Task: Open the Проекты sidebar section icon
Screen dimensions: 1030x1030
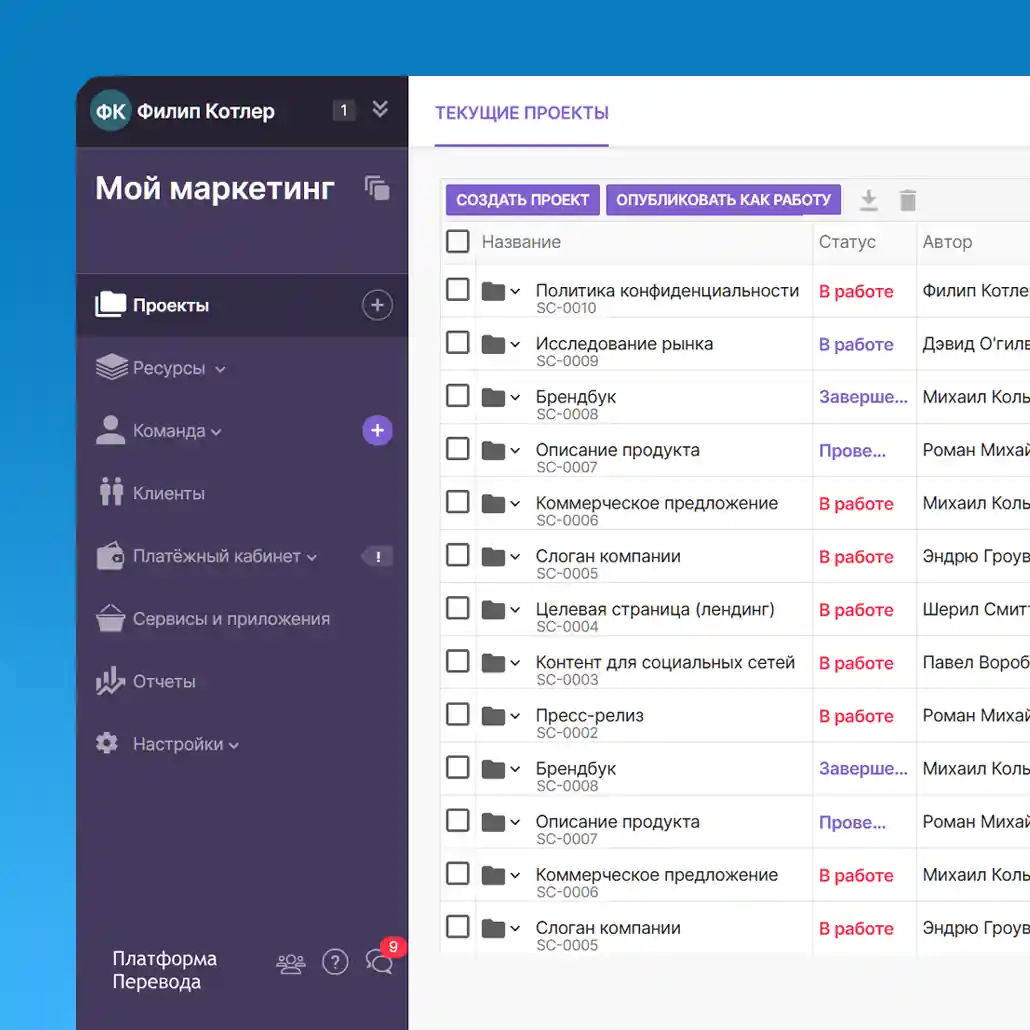Action: [x=110, y=305]
